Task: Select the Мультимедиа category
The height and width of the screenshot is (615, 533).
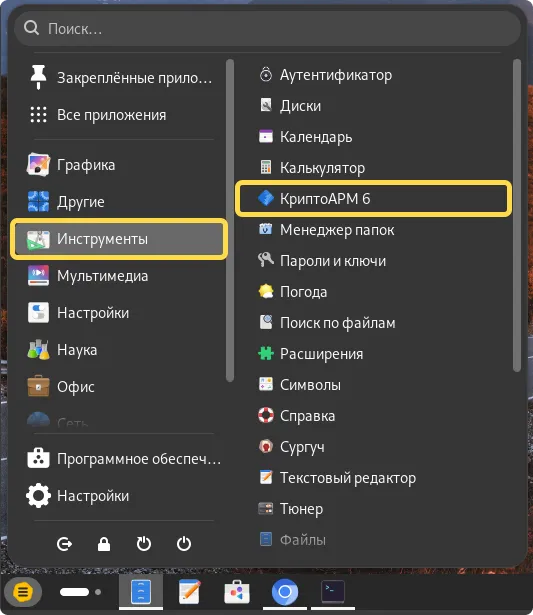Action: click(121, 276)
